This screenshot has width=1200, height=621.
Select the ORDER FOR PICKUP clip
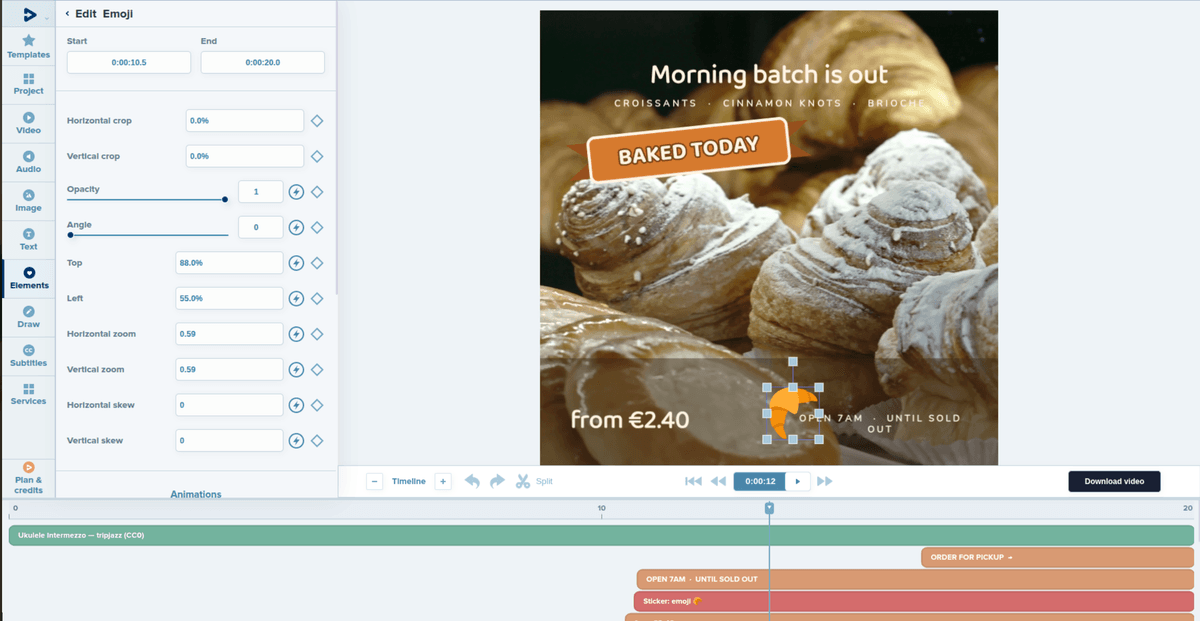point(1057,557)
